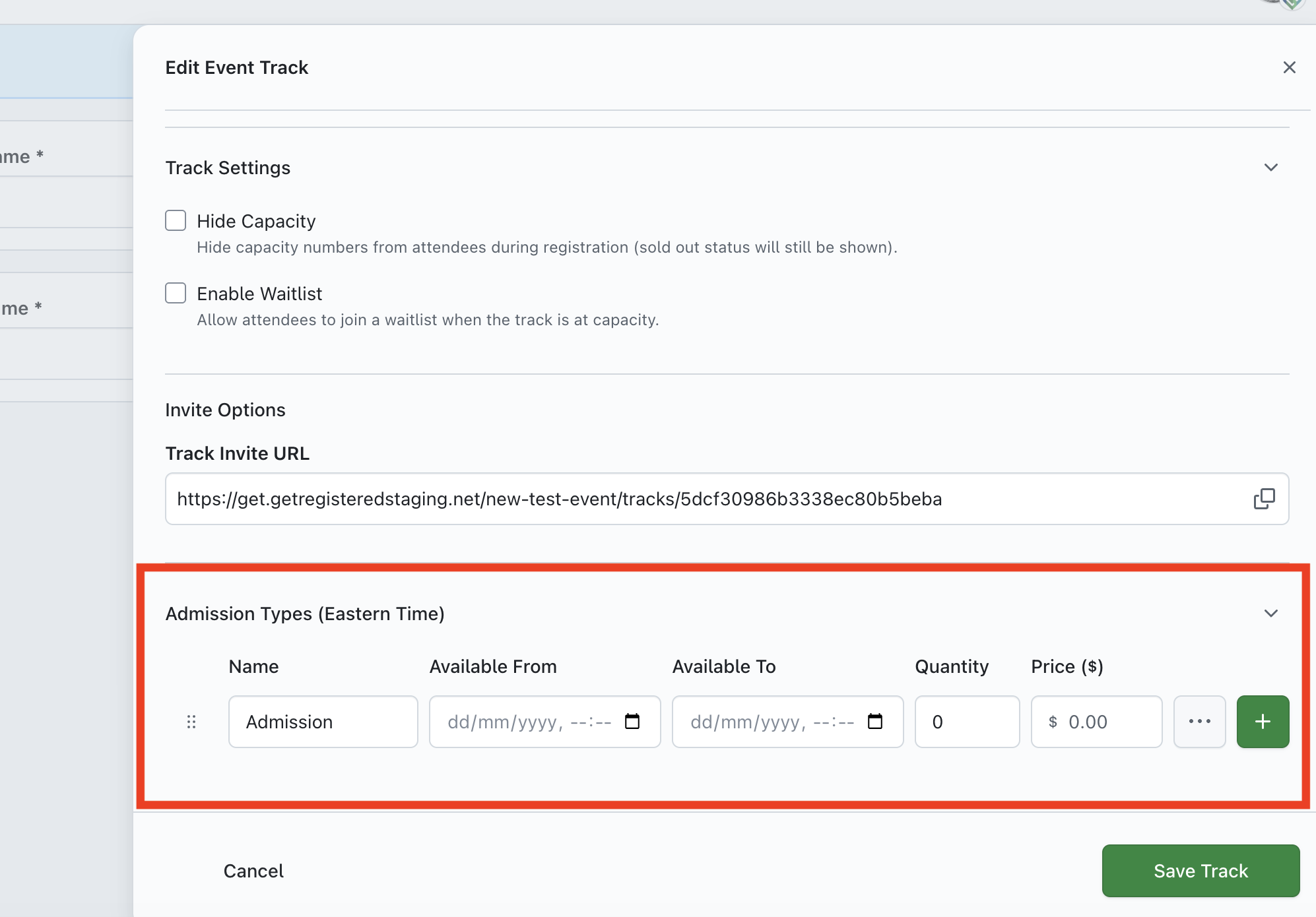The height and width of the screenshot is (917, 1316).
Task: Click the Save Track button
Action: point(1201,871)
